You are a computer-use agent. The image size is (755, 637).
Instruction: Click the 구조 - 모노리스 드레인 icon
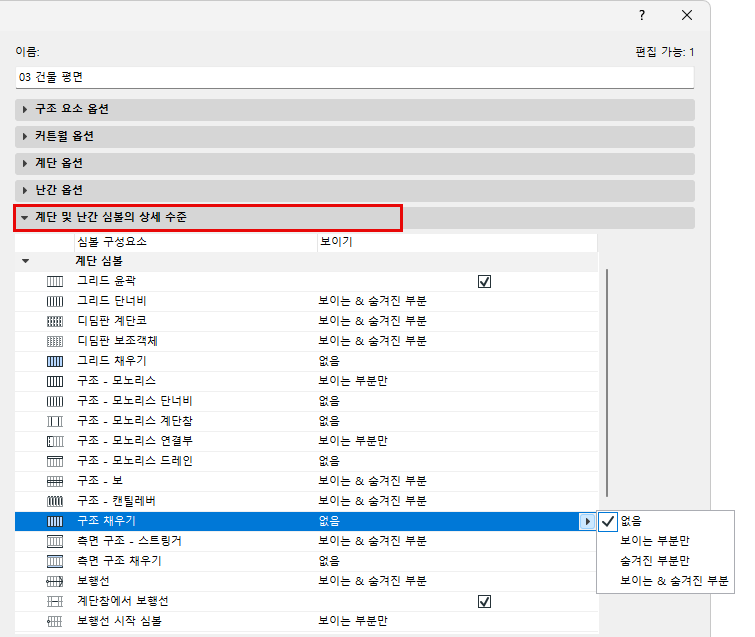pos(55,461)
